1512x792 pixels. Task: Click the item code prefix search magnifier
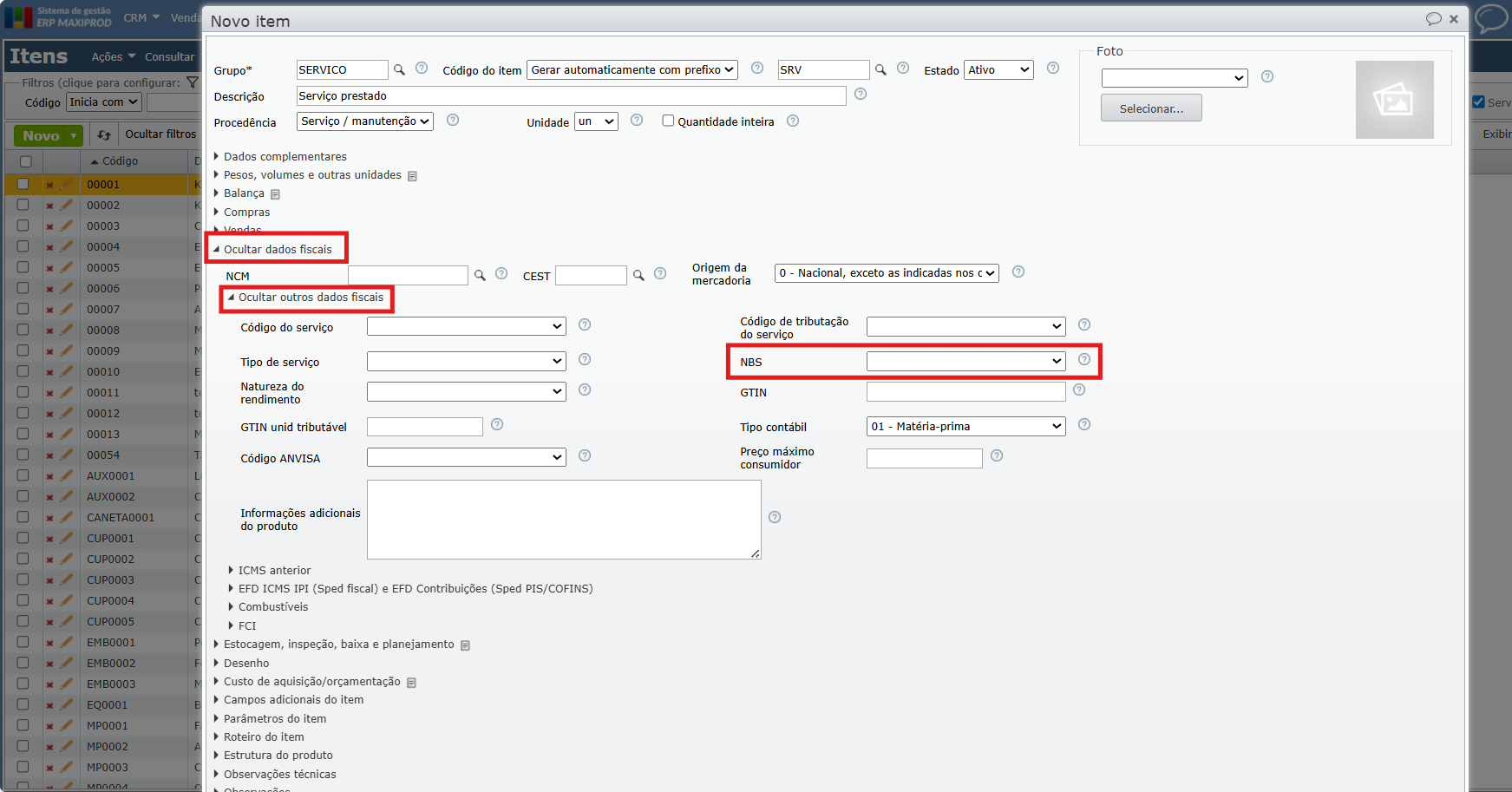click(880, 69)
